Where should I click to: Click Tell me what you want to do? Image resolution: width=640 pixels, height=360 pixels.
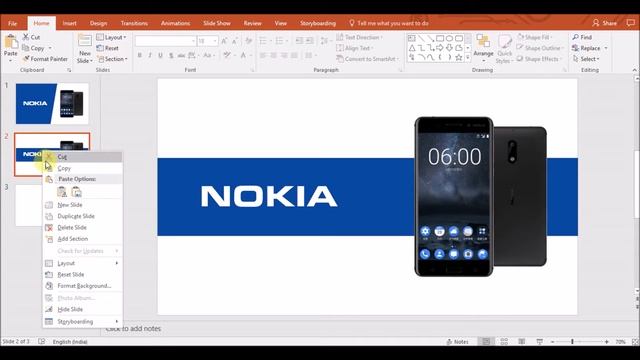pyautogui.click(x=389, y=23)
